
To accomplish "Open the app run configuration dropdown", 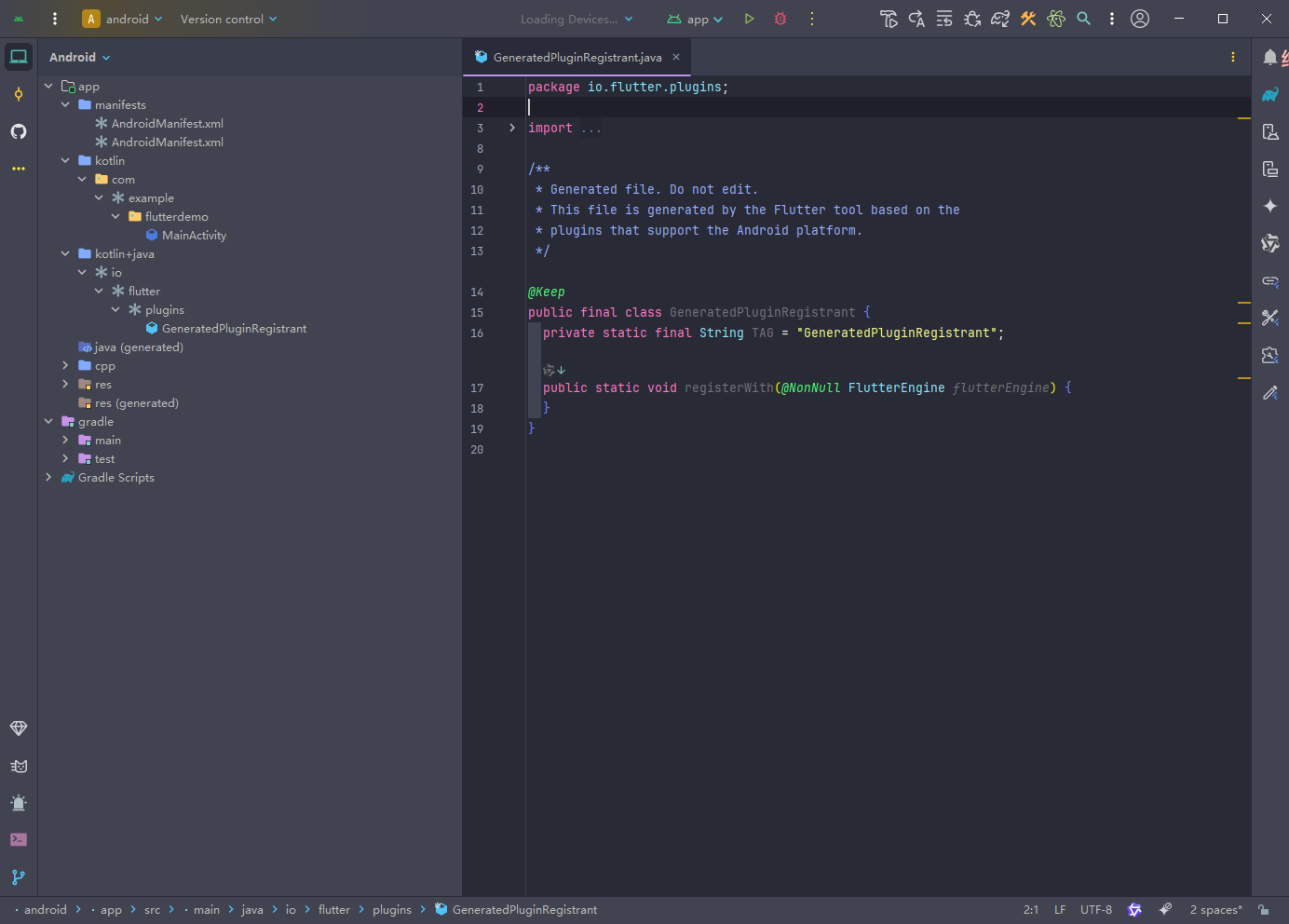I will point(696,19).
